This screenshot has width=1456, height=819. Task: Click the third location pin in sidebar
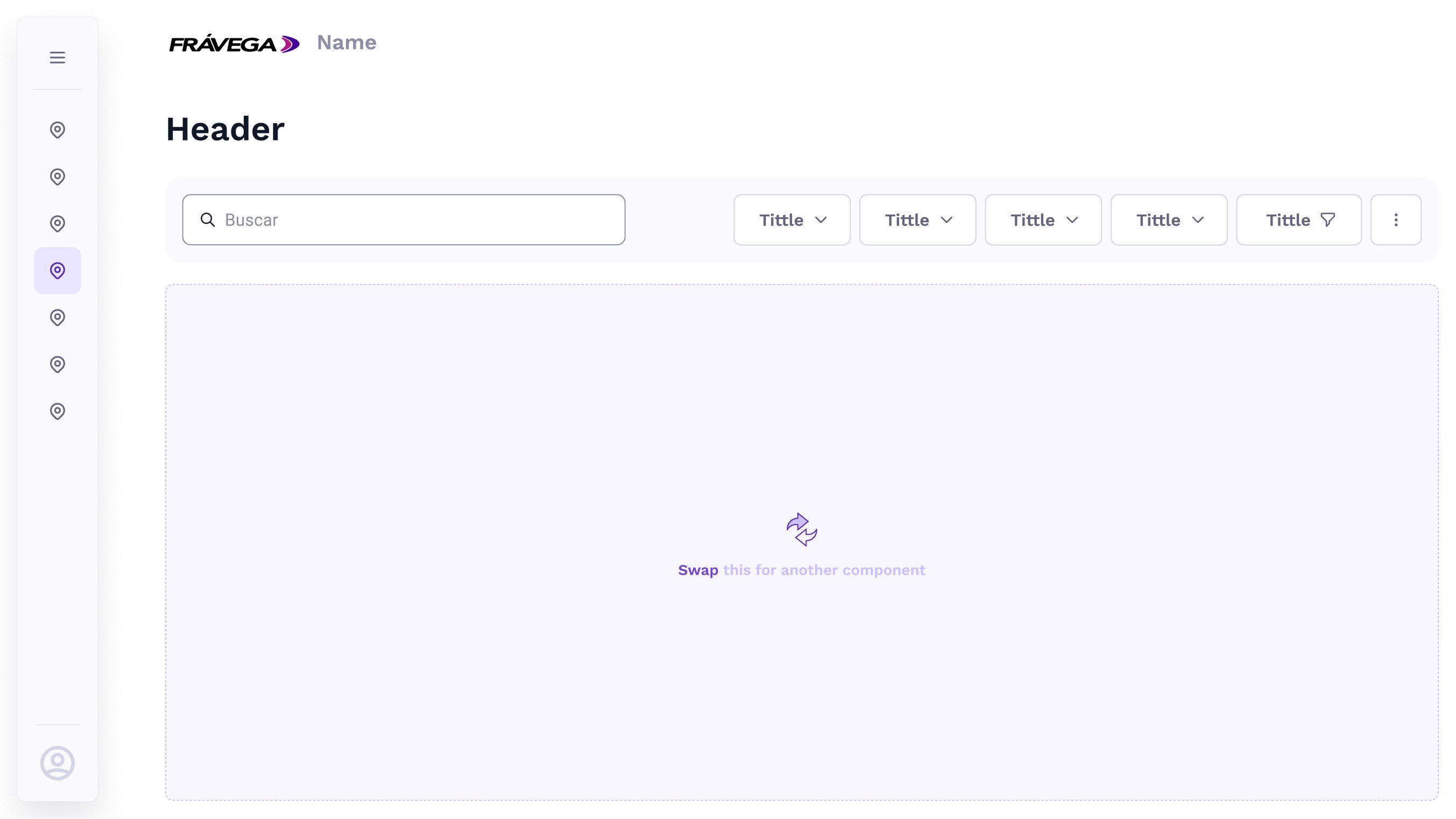pos(57,224)
